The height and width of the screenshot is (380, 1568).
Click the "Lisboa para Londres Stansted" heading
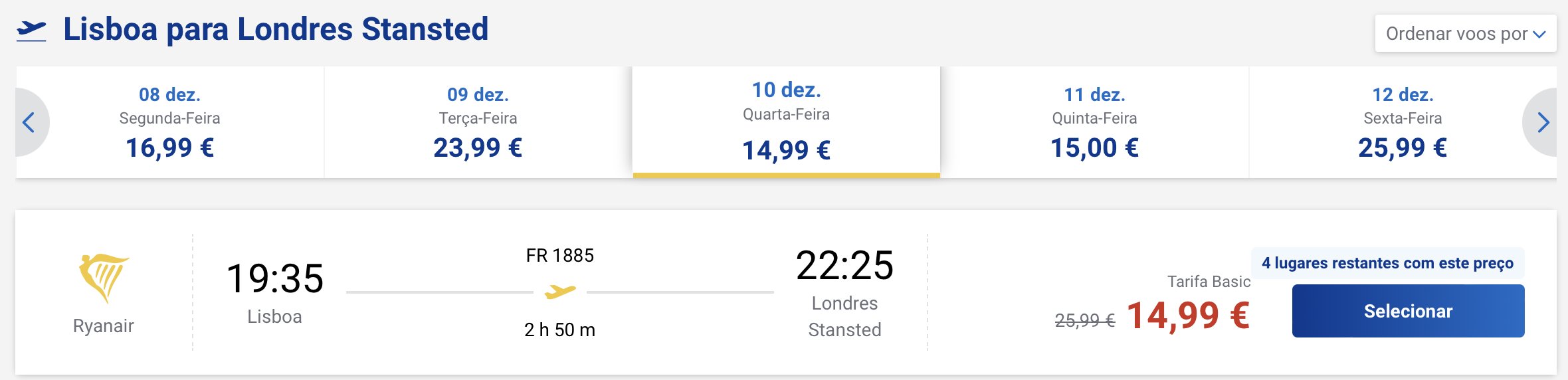tap(276, 30)
